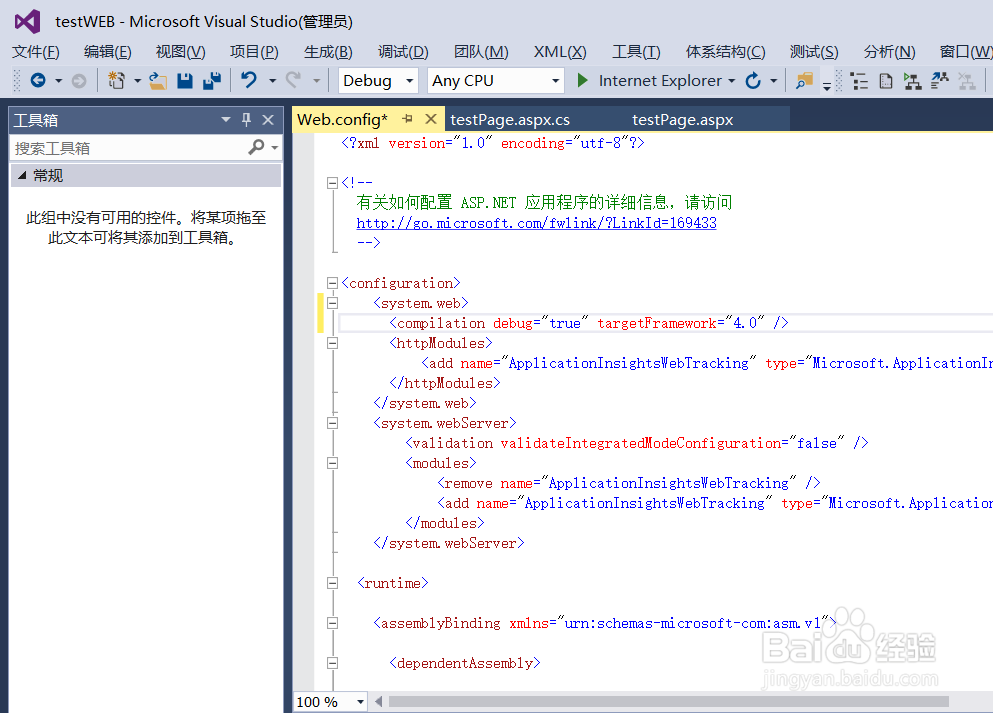Image resolution: width=993 pixels, height=713 pixels.
Task: Open the go.microsoft.com fwlink hyperlink
Action: (x=536, y=223)
